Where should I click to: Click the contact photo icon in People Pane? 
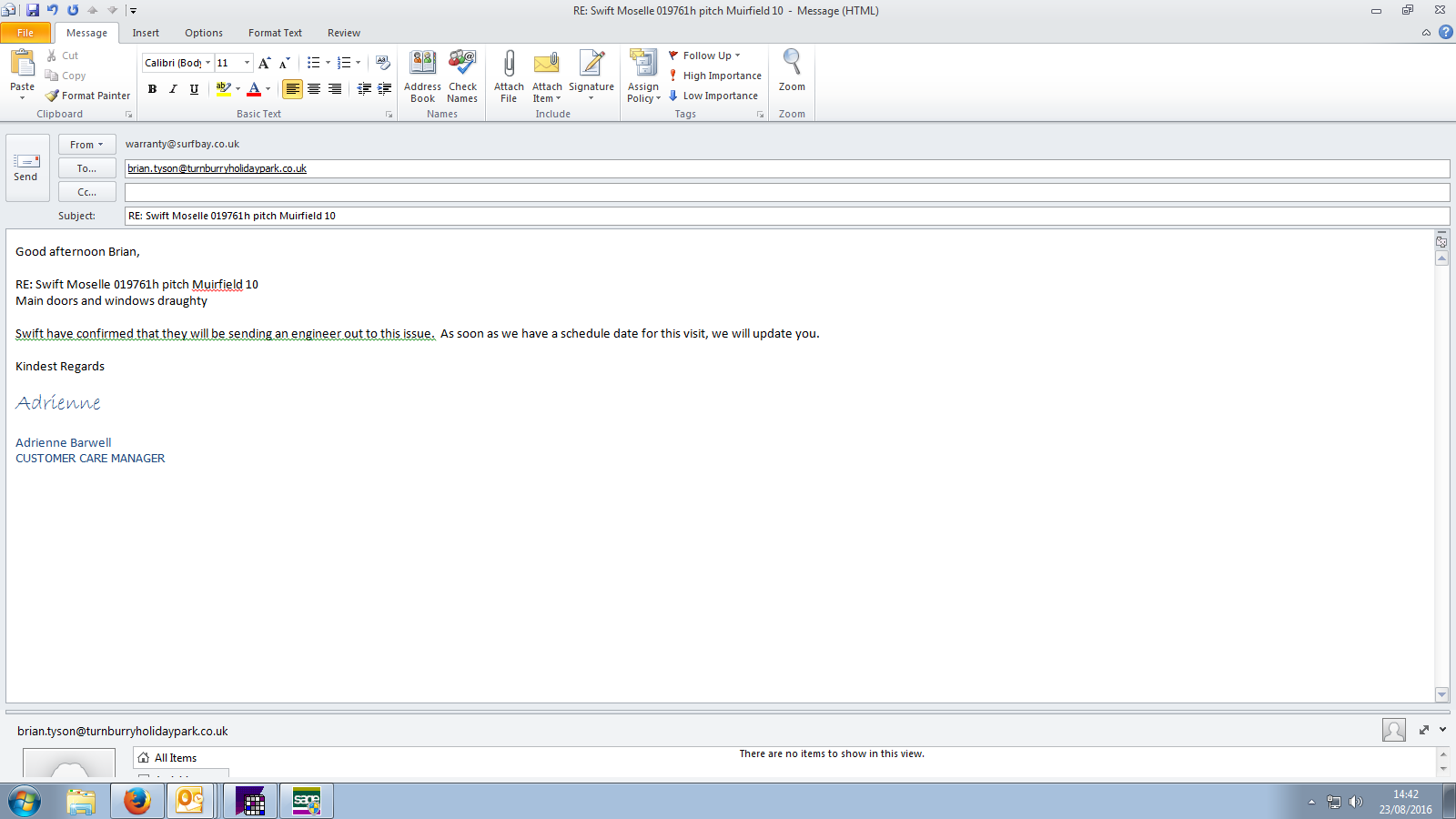coord(1393,730)
